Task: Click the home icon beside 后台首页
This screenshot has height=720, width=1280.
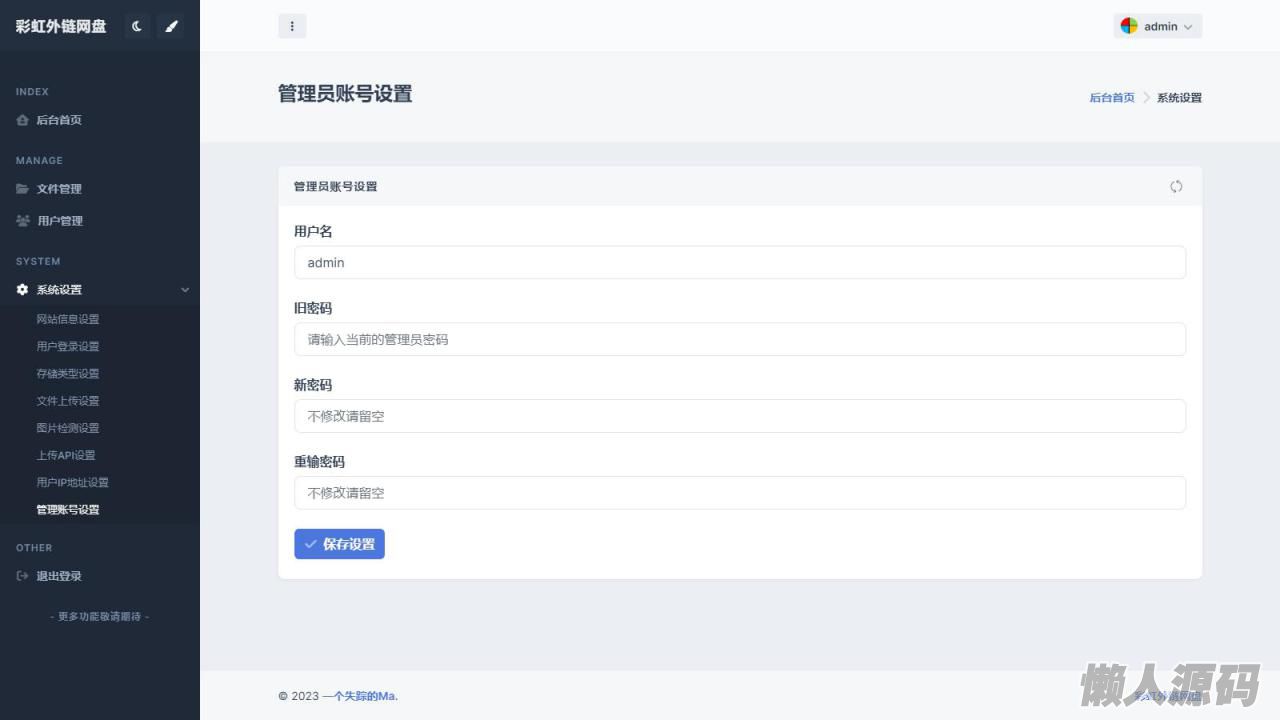Action: click(x=23, y=120)
